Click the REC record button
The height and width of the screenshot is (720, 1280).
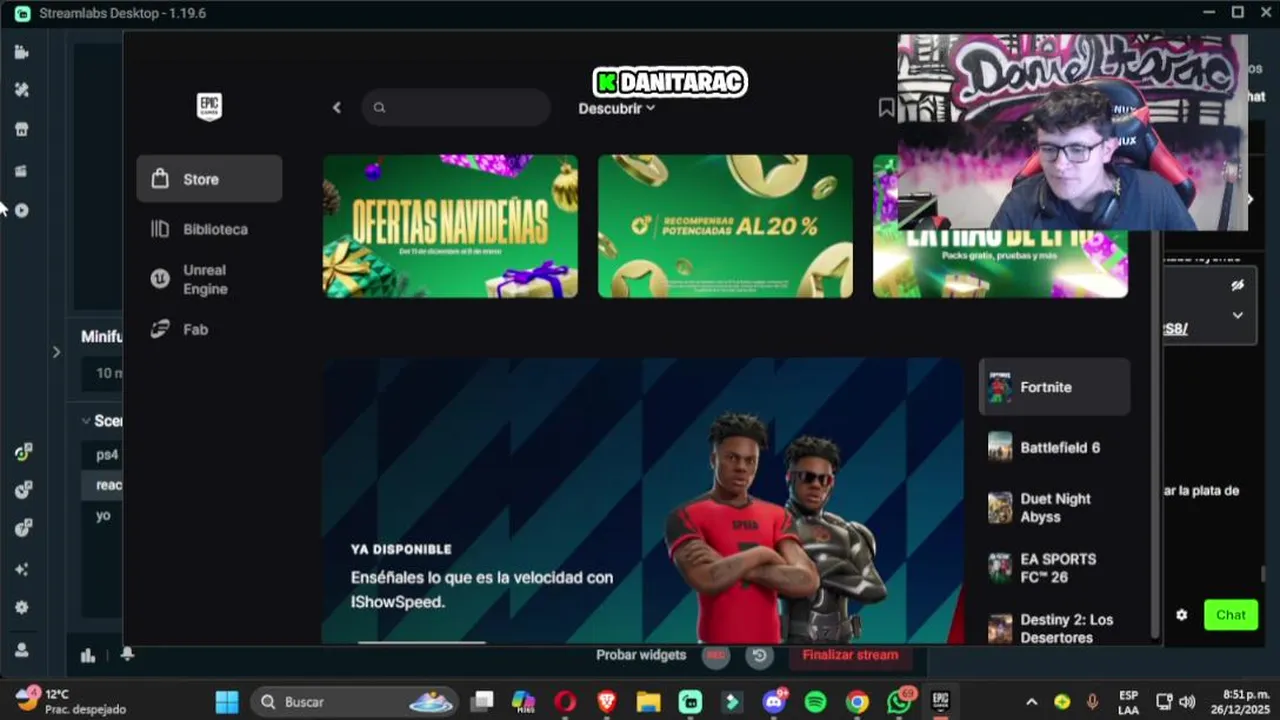tap(715, 656)
